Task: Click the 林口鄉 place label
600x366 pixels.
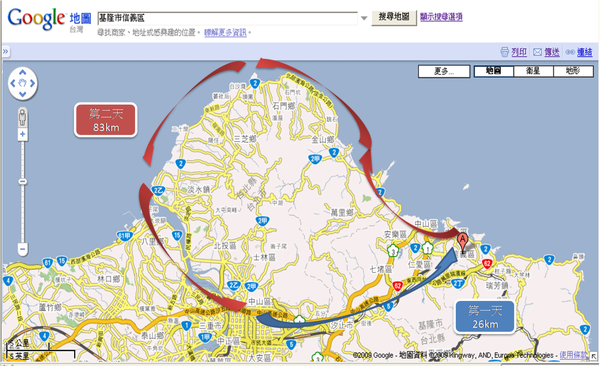Action: 108,279
